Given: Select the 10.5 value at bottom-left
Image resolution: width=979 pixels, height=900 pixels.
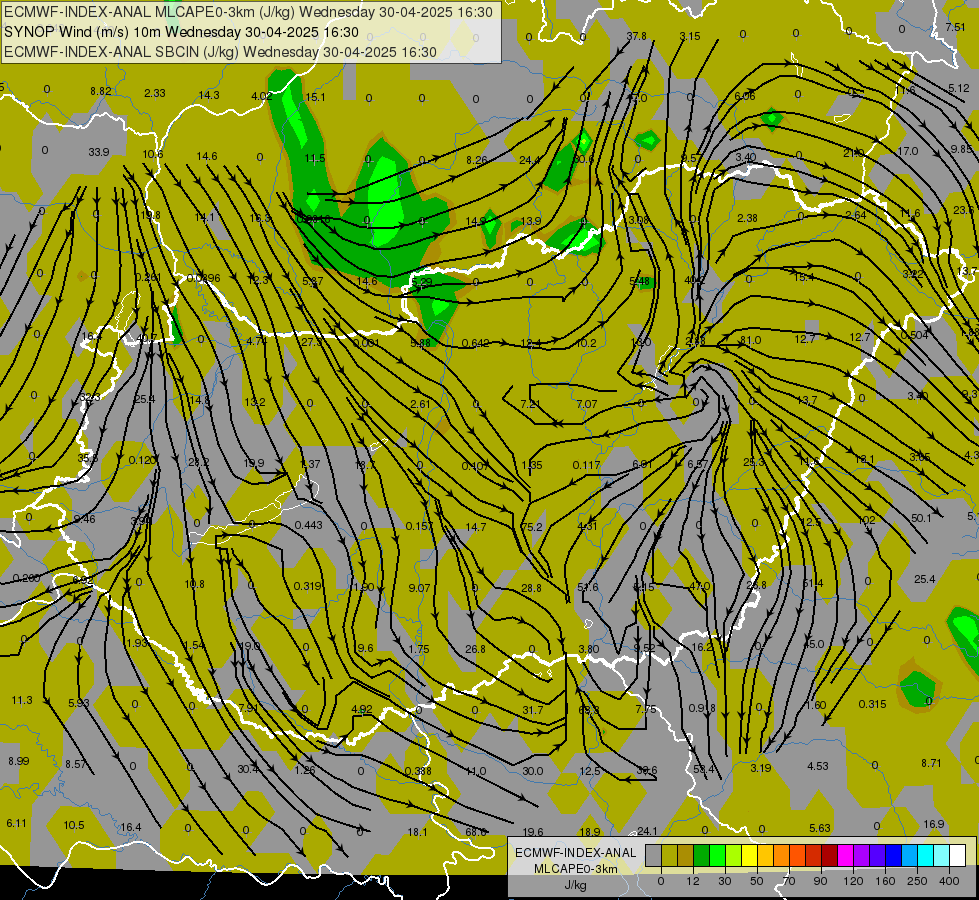Looking at the screenshot, I should [x=74, y=825].
